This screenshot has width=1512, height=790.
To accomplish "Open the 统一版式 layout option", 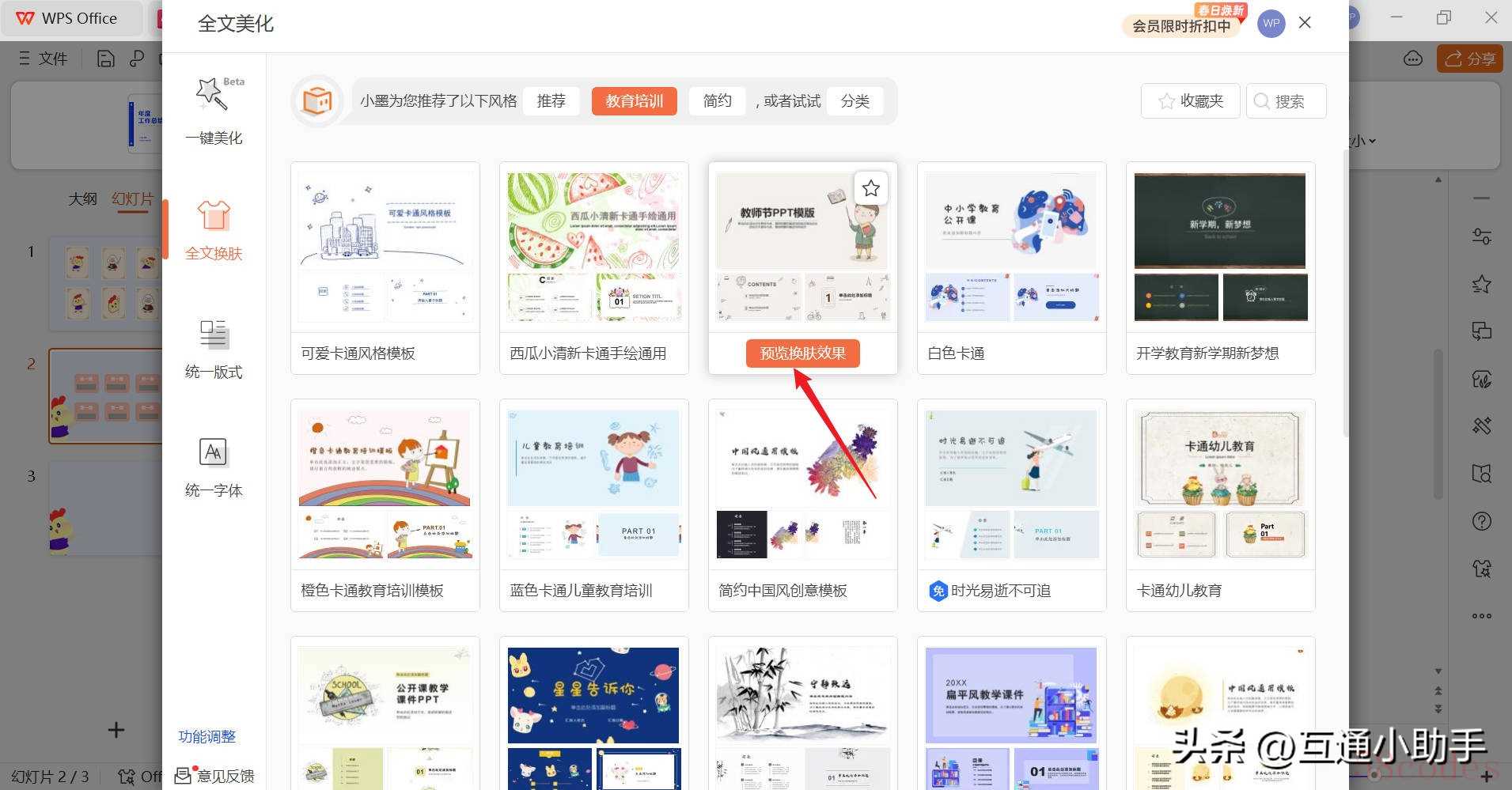I will point(214,348).
